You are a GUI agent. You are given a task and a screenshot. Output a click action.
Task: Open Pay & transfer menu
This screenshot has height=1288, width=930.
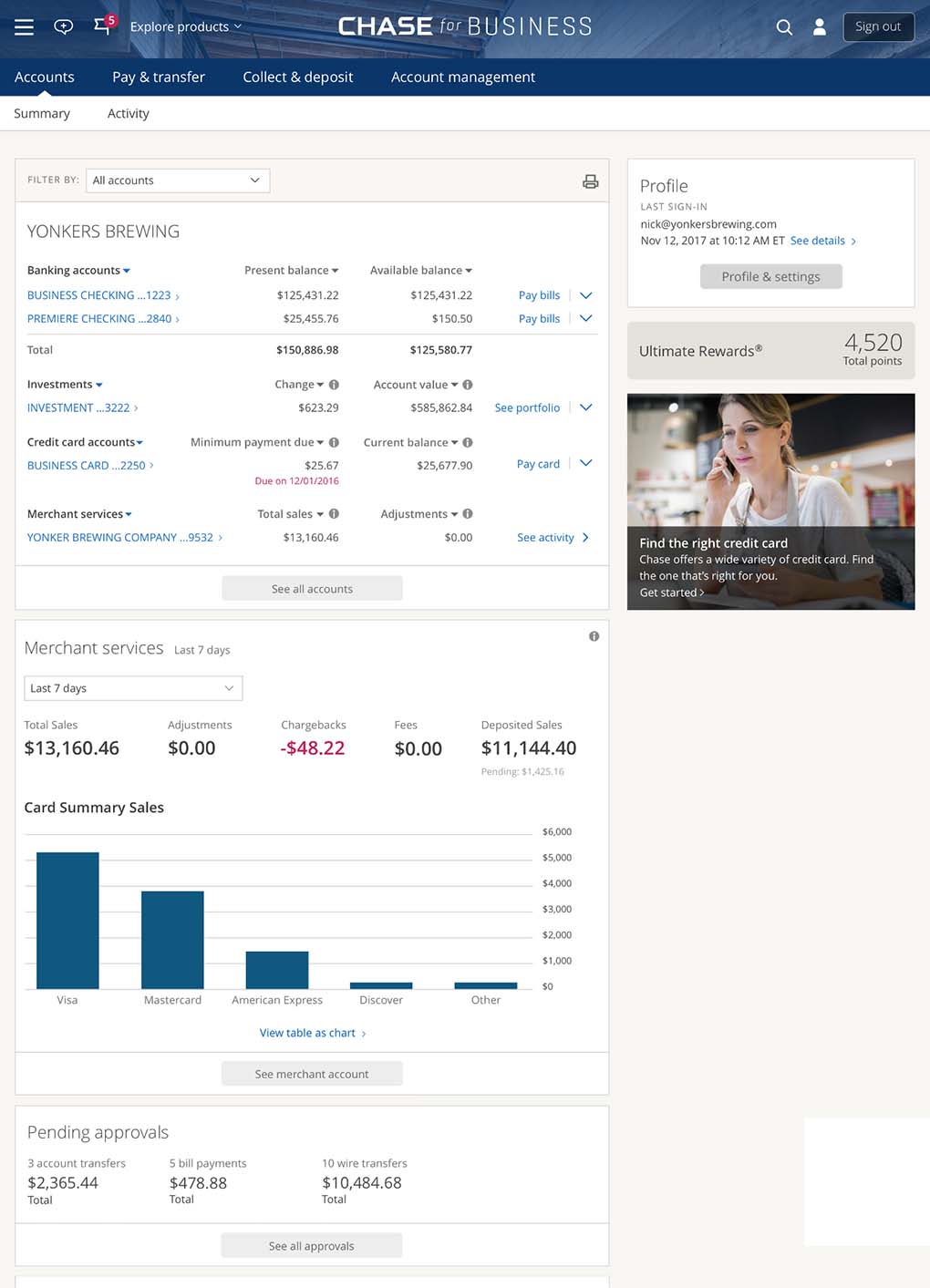point(159,77)
